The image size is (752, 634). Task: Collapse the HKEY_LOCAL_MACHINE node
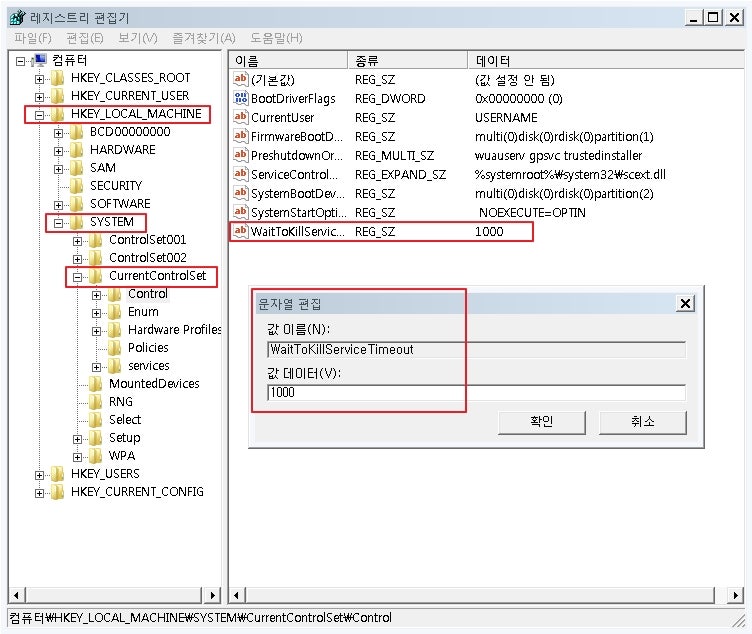coord(39,115)
